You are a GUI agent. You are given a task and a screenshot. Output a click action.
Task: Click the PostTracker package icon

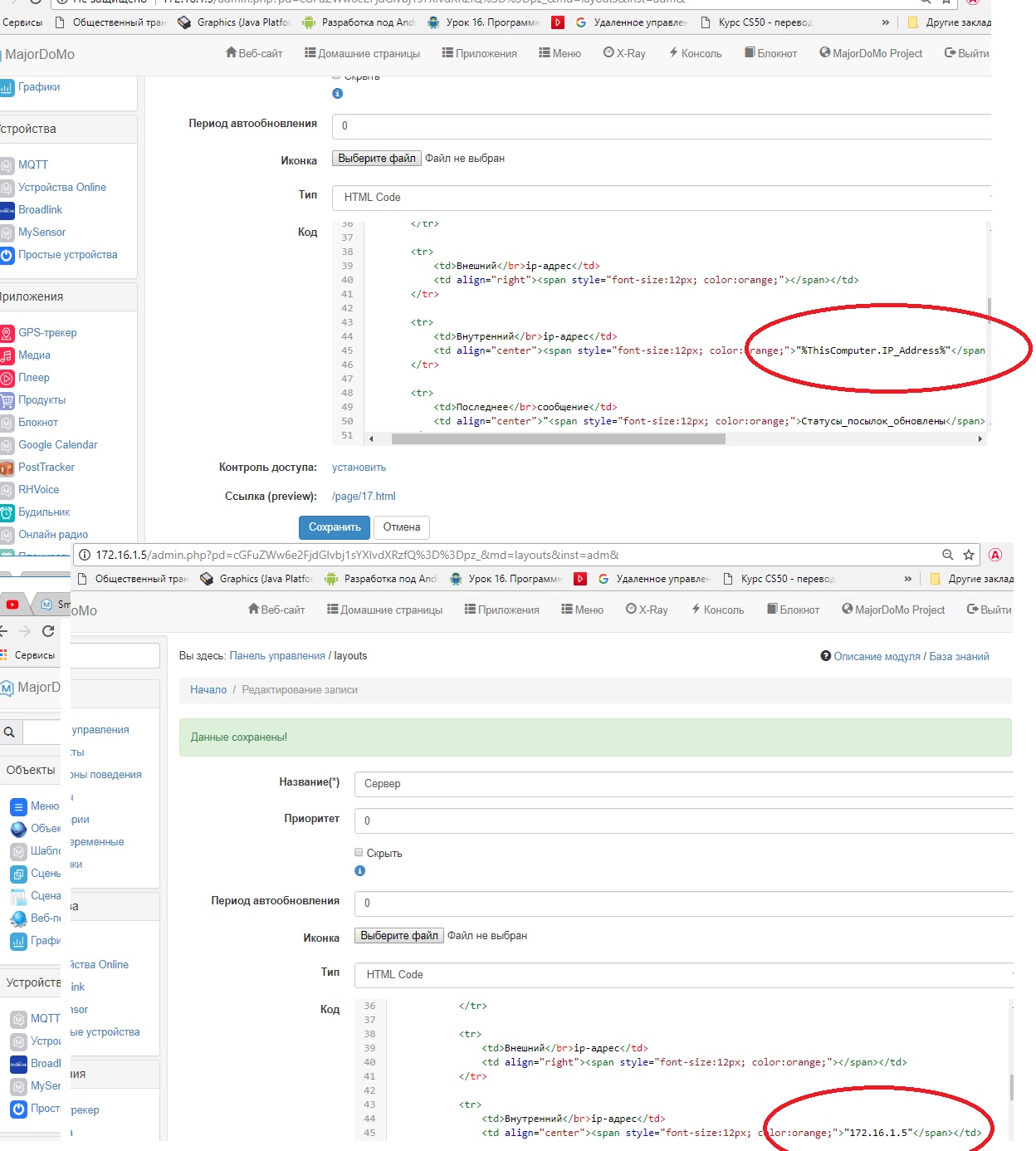pos(7,468)
